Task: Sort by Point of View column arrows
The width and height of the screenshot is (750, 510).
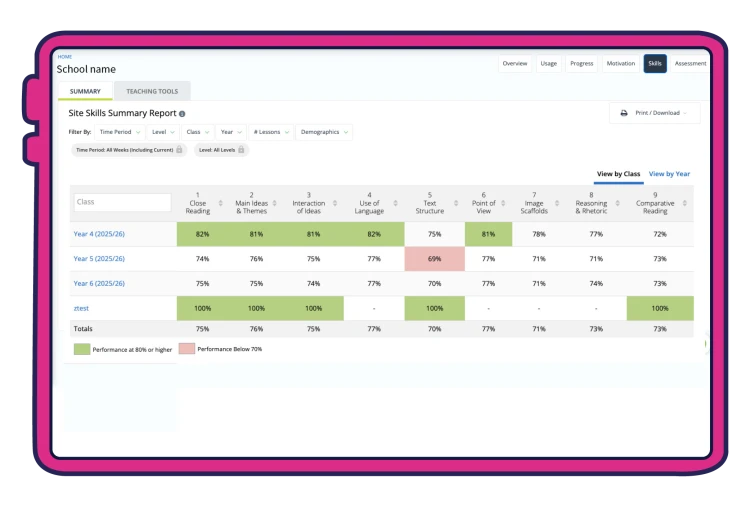Action: 503,203
